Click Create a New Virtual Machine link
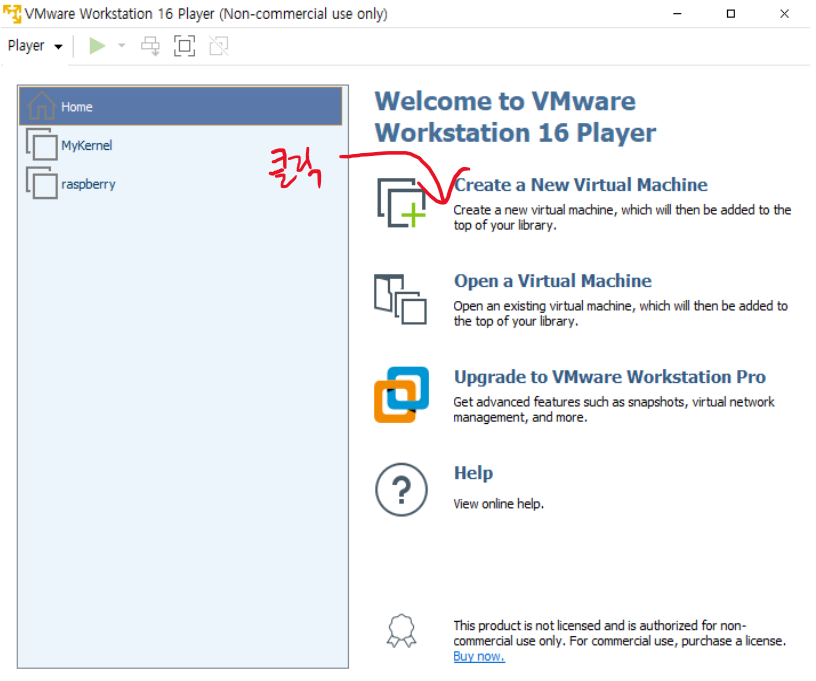This screenshot has height=681, width=816. (x=580, y=185)
